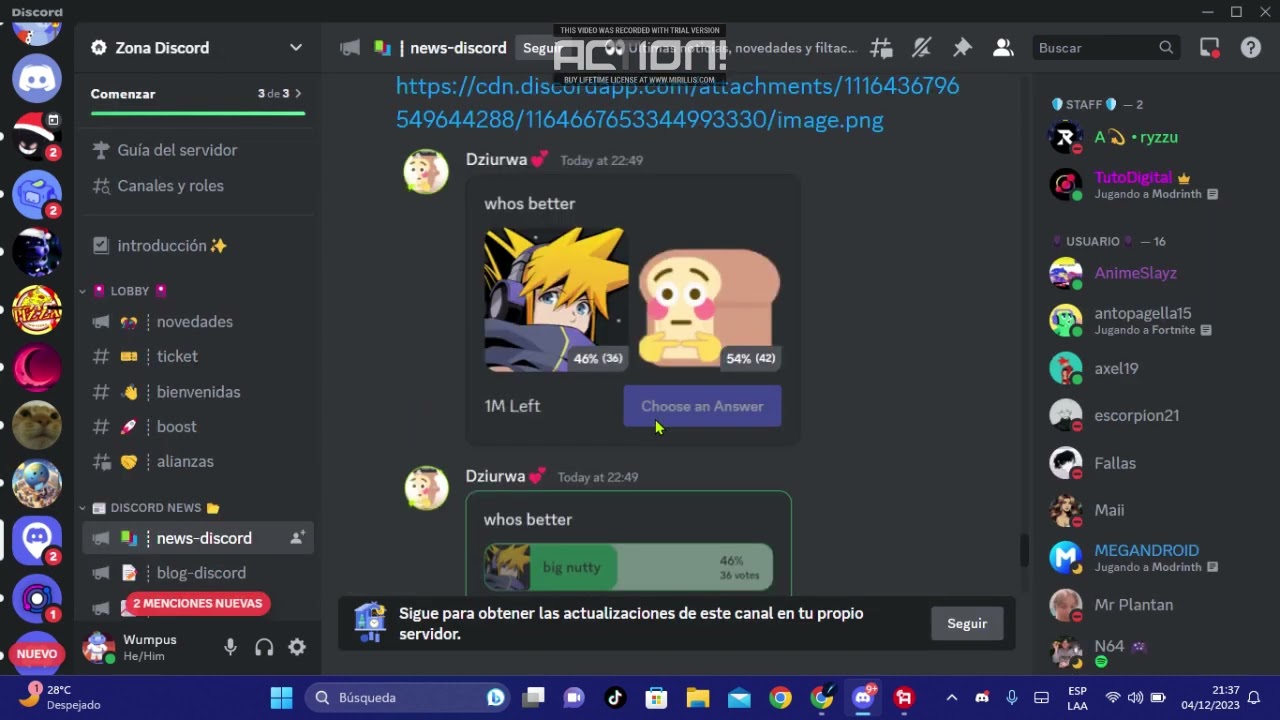1280x720 pixels.
Task: Show hidden tray icons chevron
Action: tap(951, 698)
